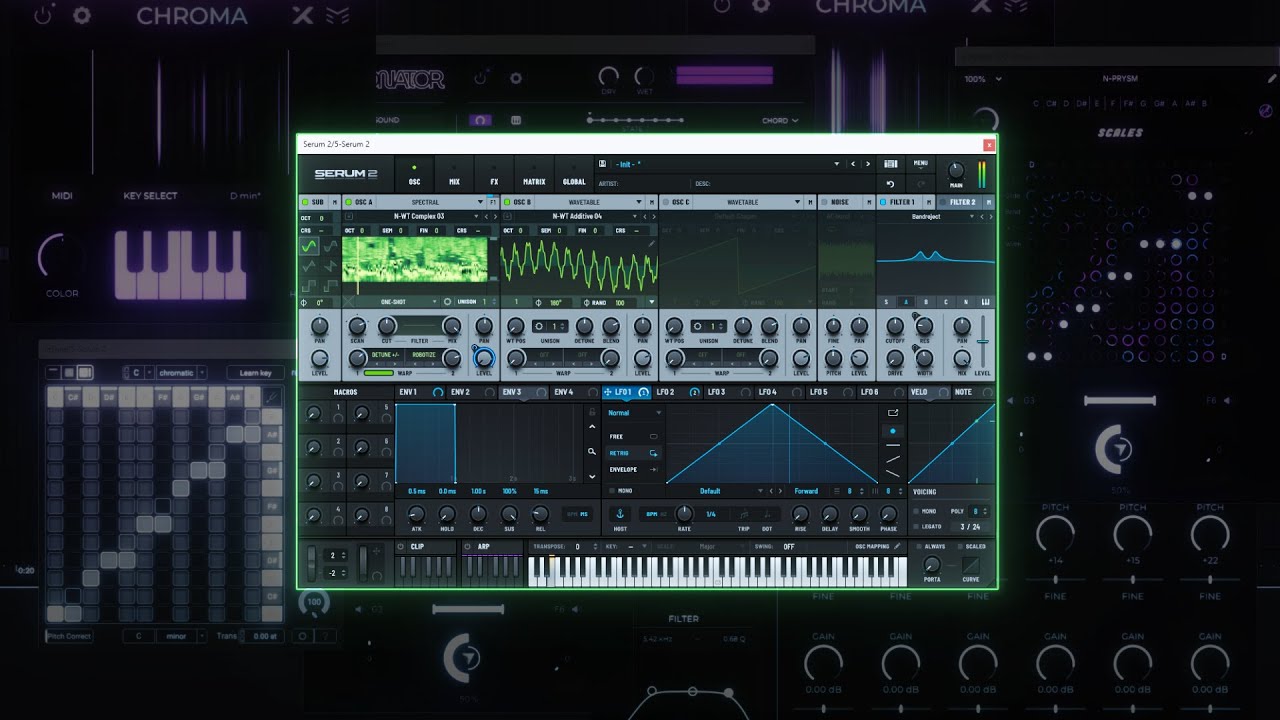The width and height of the screenshot is (1280, 720).
Task: Toggle the SUB oscillator enable light
Action: pyautogui.click(x=305, y=202)
